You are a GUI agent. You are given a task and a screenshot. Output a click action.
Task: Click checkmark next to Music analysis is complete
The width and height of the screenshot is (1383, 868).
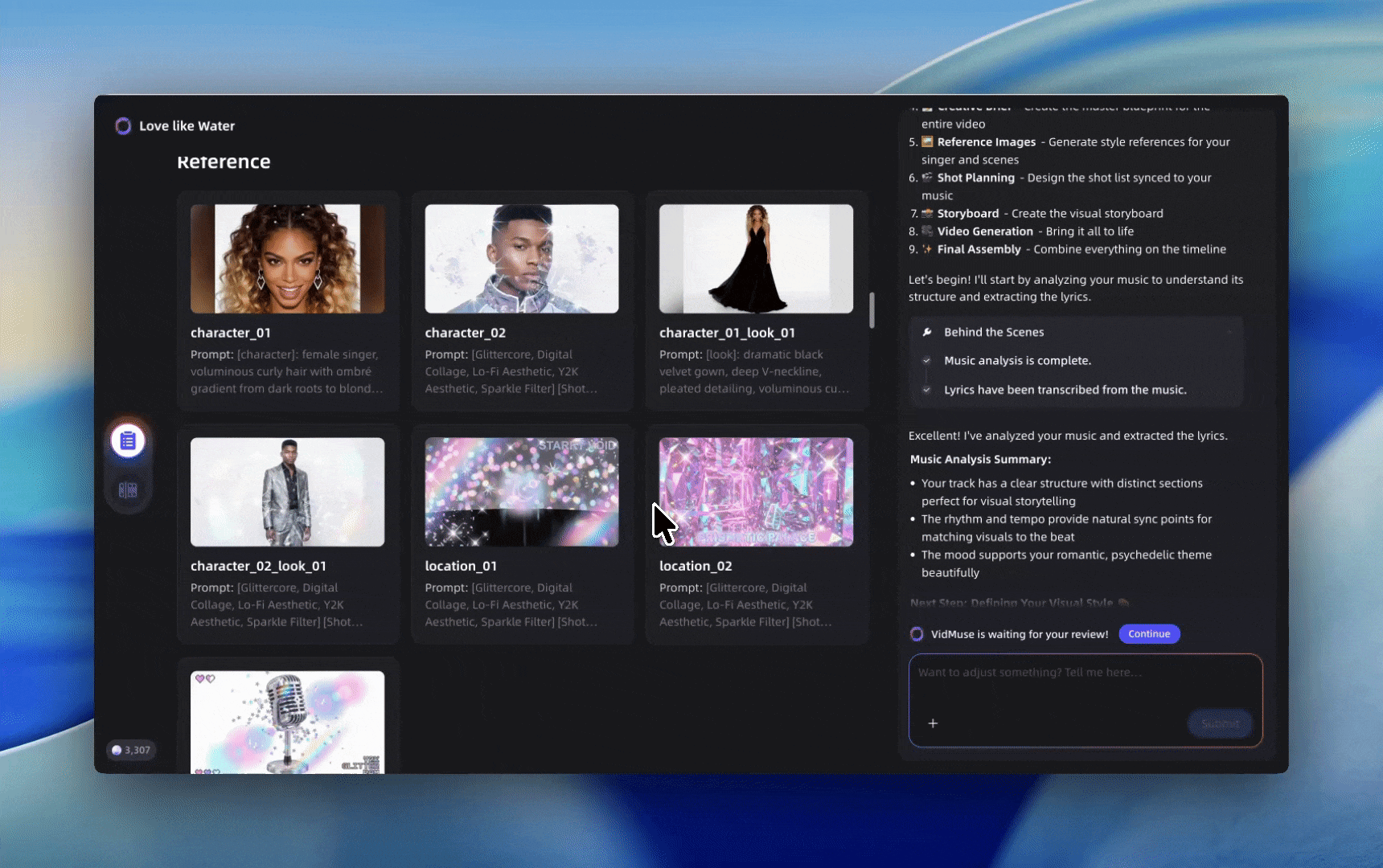point(927,361)
